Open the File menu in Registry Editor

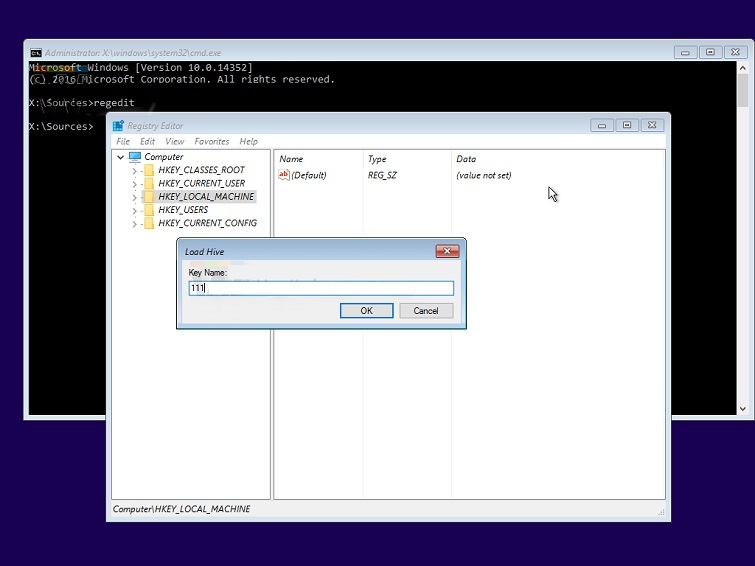click(x=123, y=142)
